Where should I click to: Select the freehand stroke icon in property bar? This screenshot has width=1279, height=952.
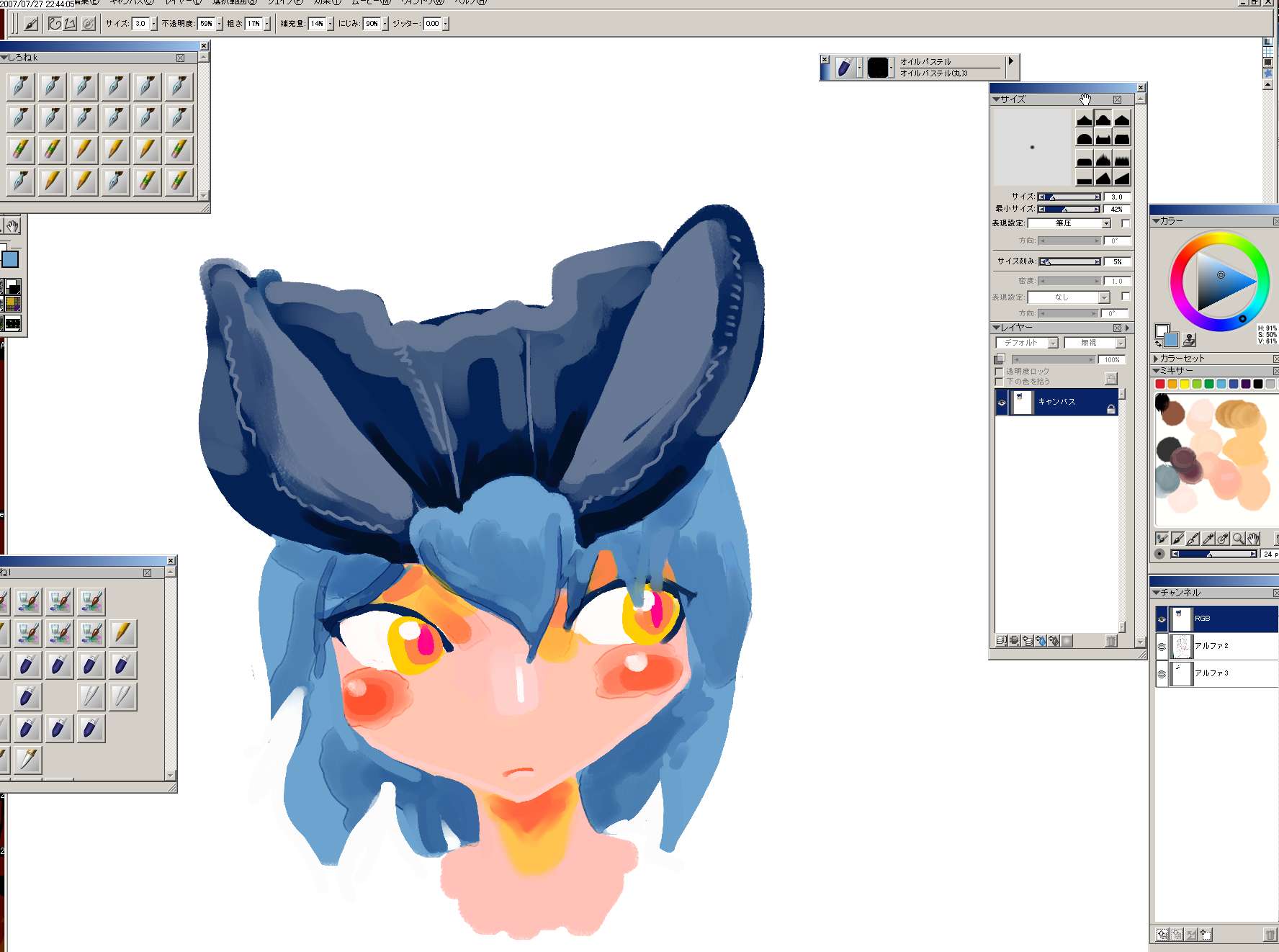point(55,24)
